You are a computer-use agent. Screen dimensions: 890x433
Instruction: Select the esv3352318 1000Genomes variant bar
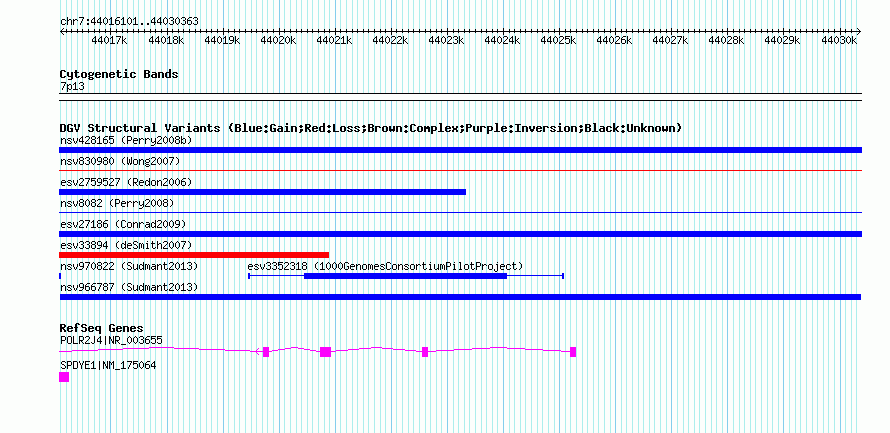pyautogui.click(x=406, y=276)
